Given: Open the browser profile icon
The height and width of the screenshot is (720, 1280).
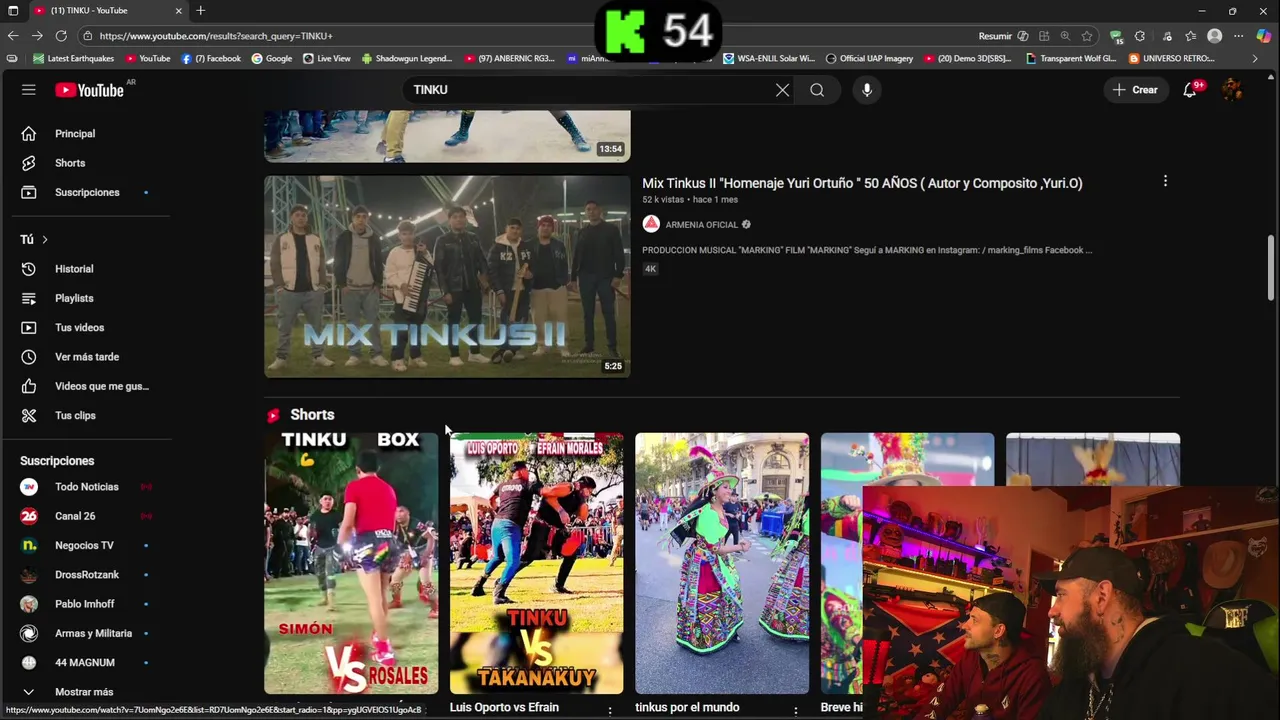Looking at the screenshot, I should coord(1214,36).
